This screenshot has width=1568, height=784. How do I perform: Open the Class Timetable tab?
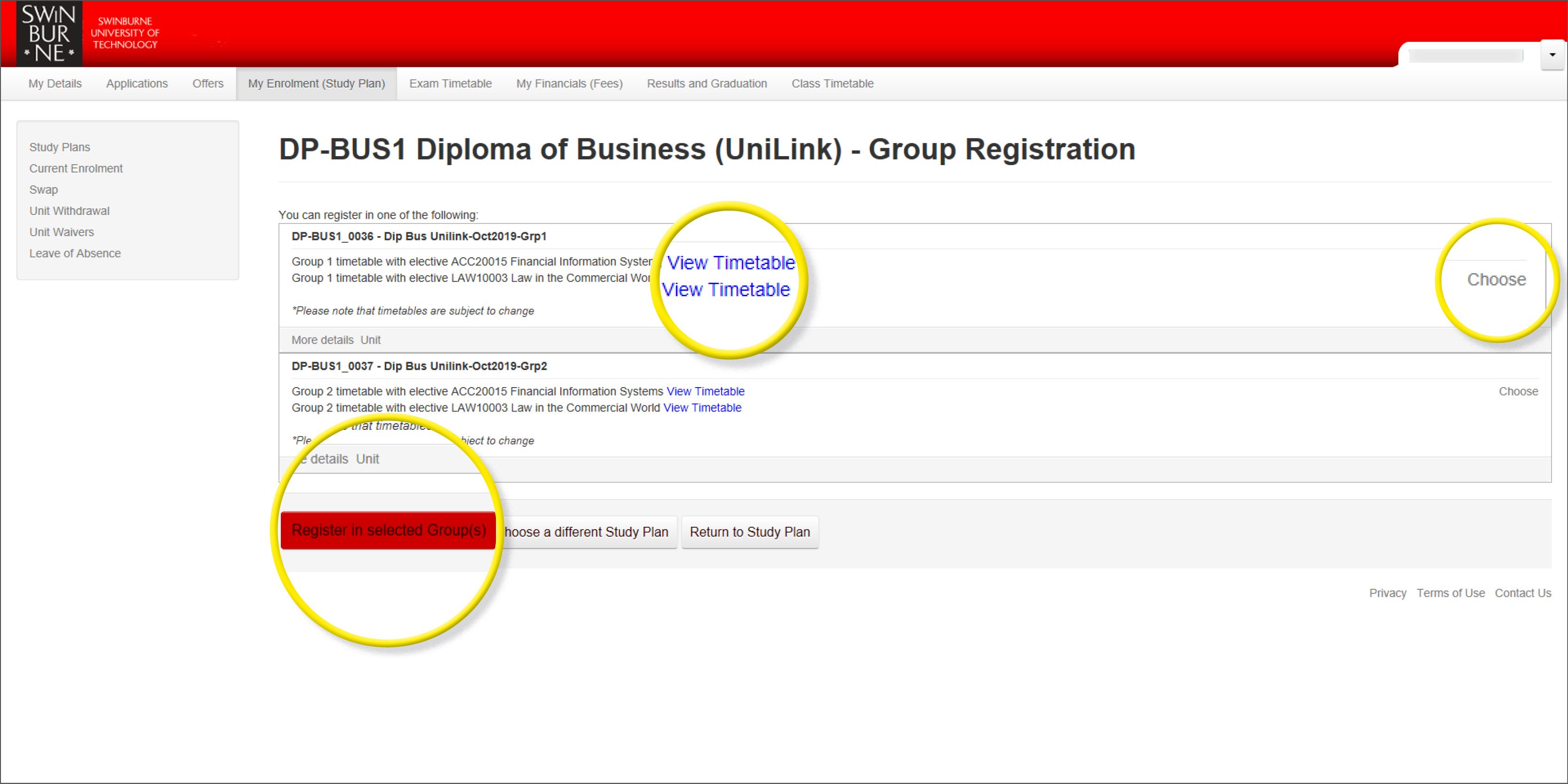[832, 84]
